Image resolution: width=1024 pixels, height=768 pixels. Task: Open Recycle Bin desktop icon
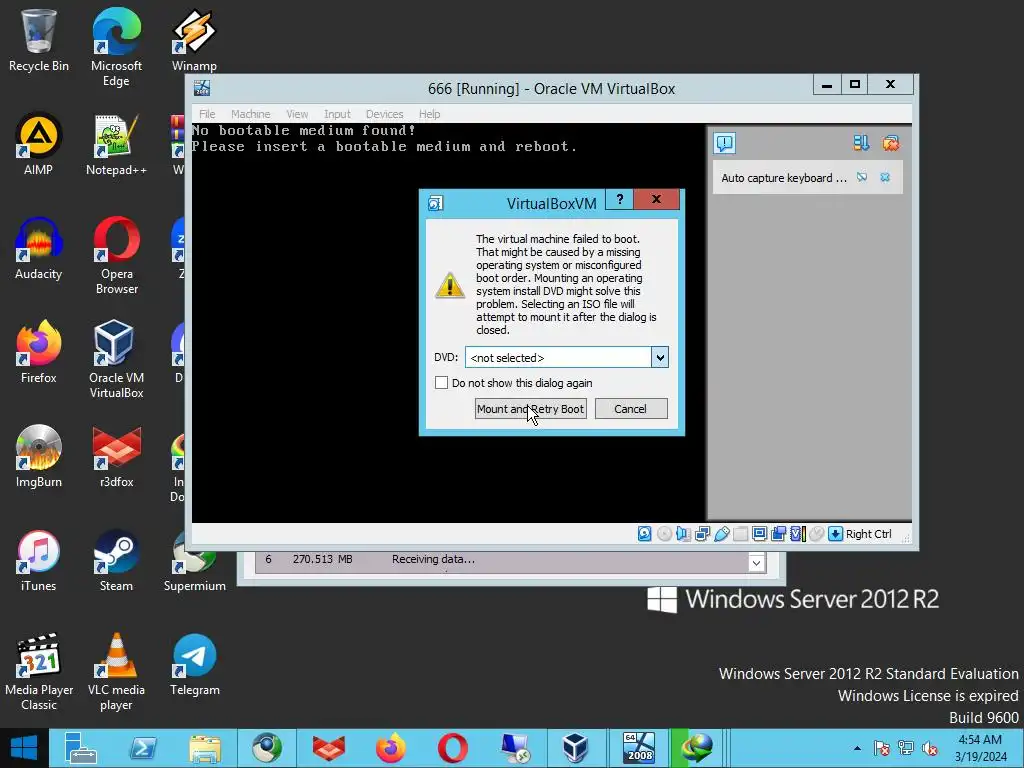pos(39,40)
